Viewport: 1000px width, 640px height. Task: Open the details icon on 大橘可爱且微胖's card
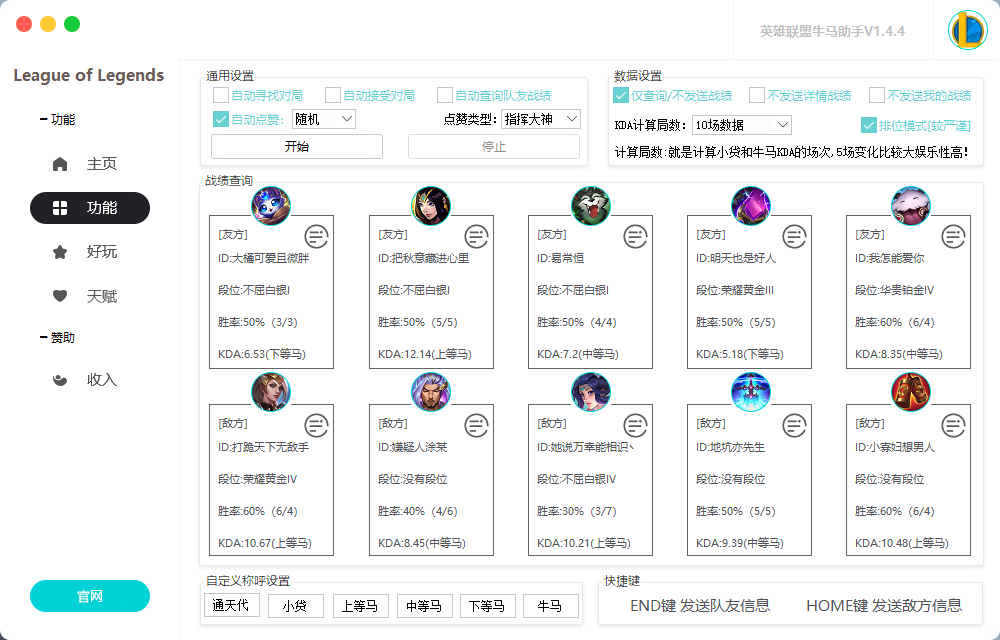click(x=316, y=236)
